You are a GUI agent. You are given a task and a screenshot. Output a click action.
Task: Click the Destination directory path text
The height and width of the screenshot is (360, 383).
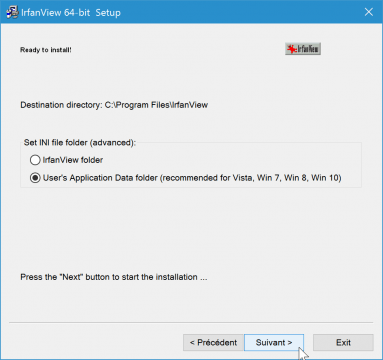pos(114,105)
